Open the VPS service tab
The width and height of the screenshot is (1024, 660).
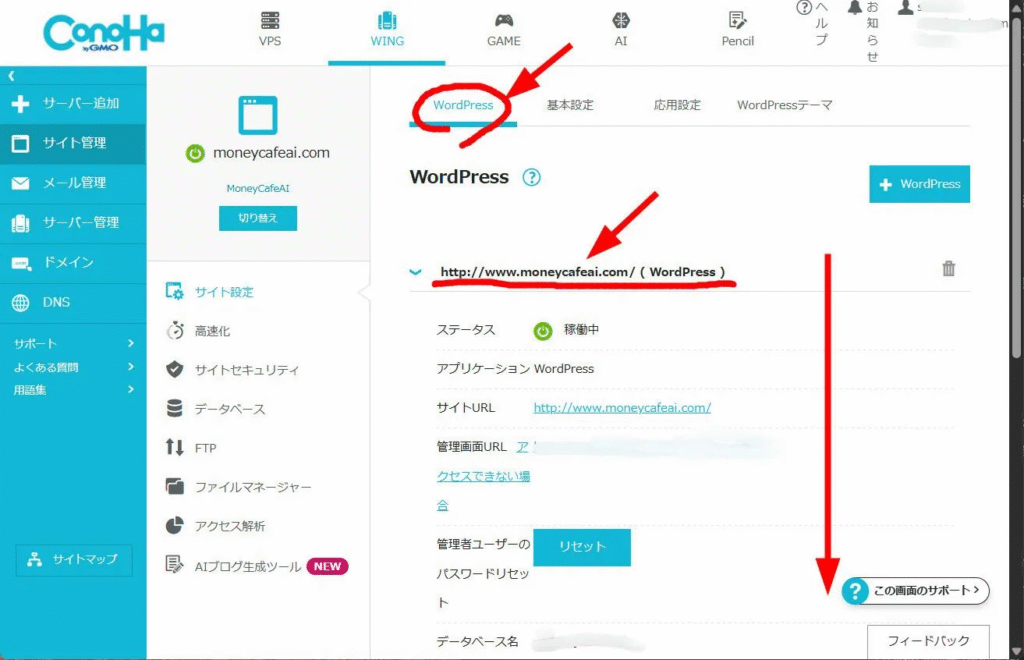click(x=270, y=30)
